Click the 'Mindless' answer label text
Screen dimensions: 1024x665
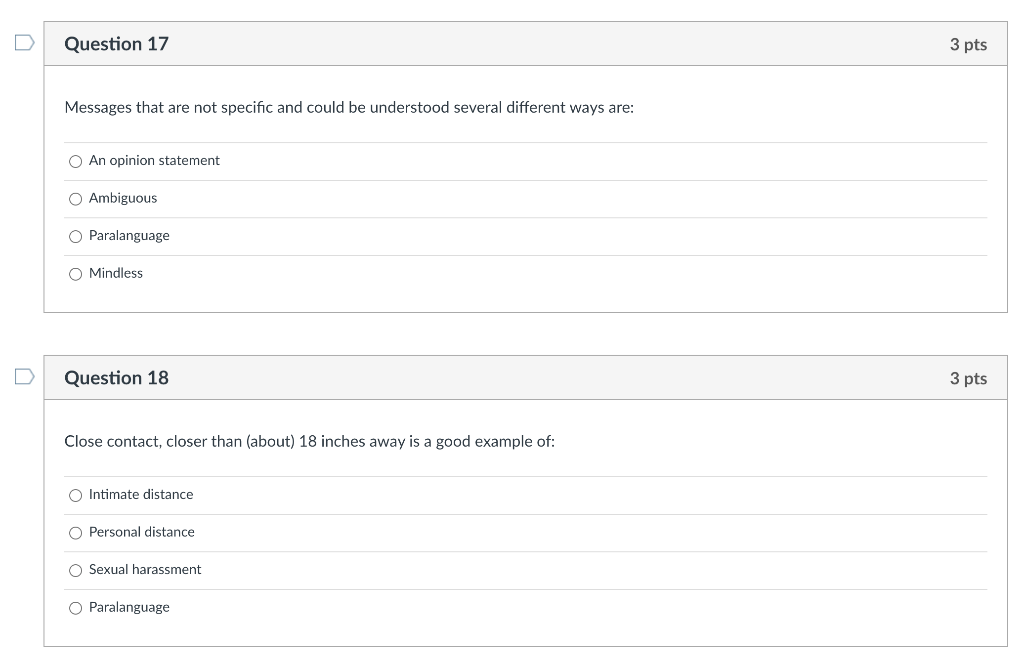pyautogui.click(x=116, y=273)
